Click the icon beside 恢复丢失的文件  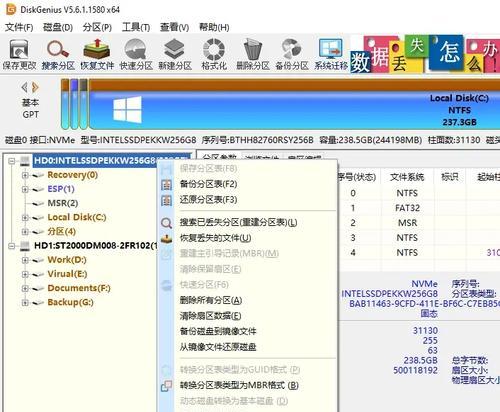[x=166, y=238]
